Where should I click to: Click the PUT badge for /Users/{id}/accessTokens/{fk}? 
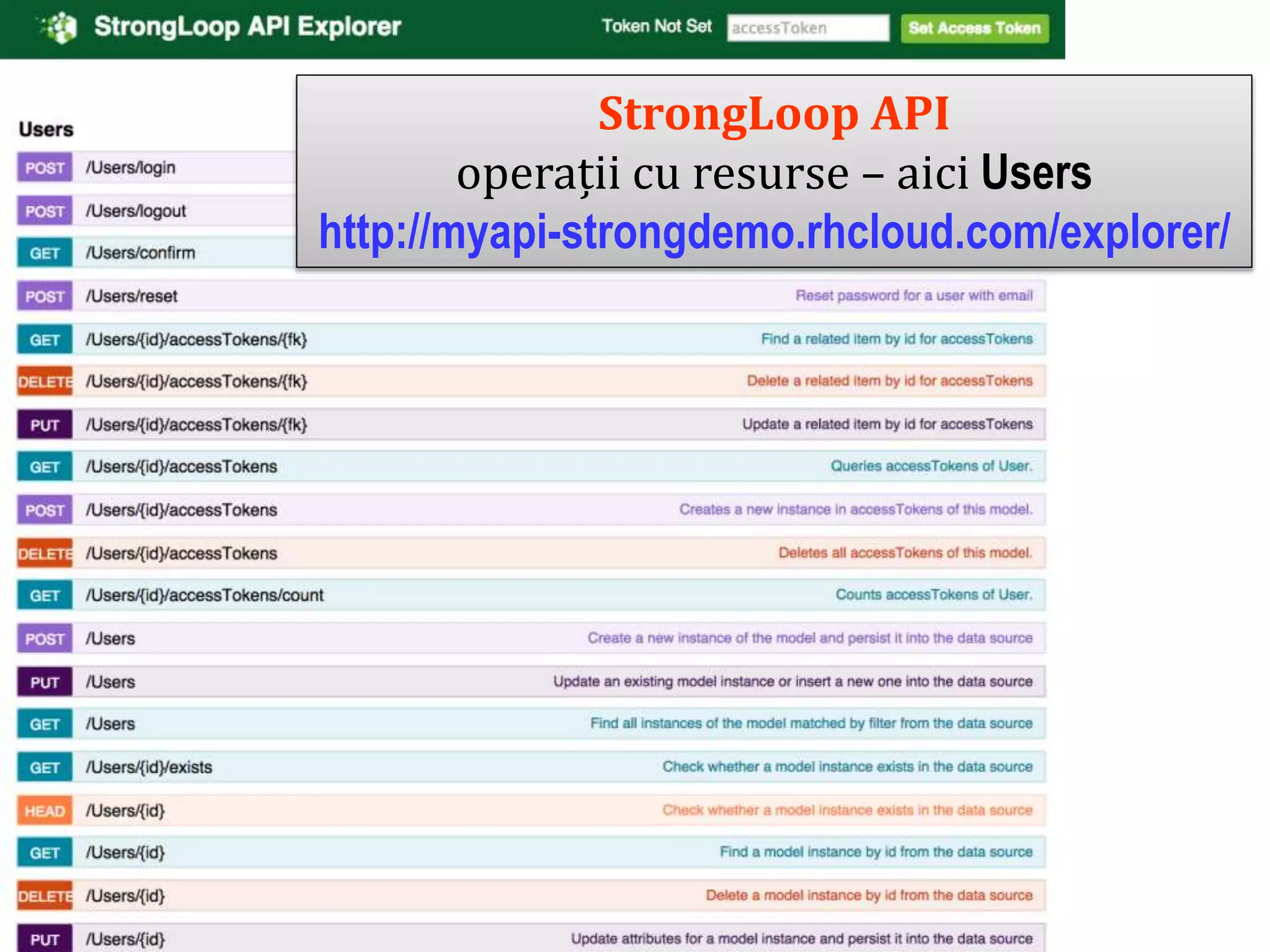tap(45, 425)
